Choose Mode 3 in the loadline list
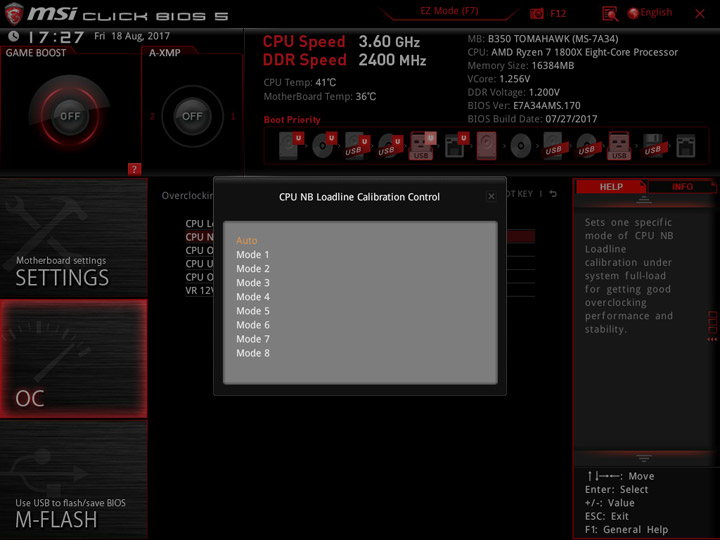Image resolution: width=720 pixels, height=540 pixels. click(x=253, y=283)
